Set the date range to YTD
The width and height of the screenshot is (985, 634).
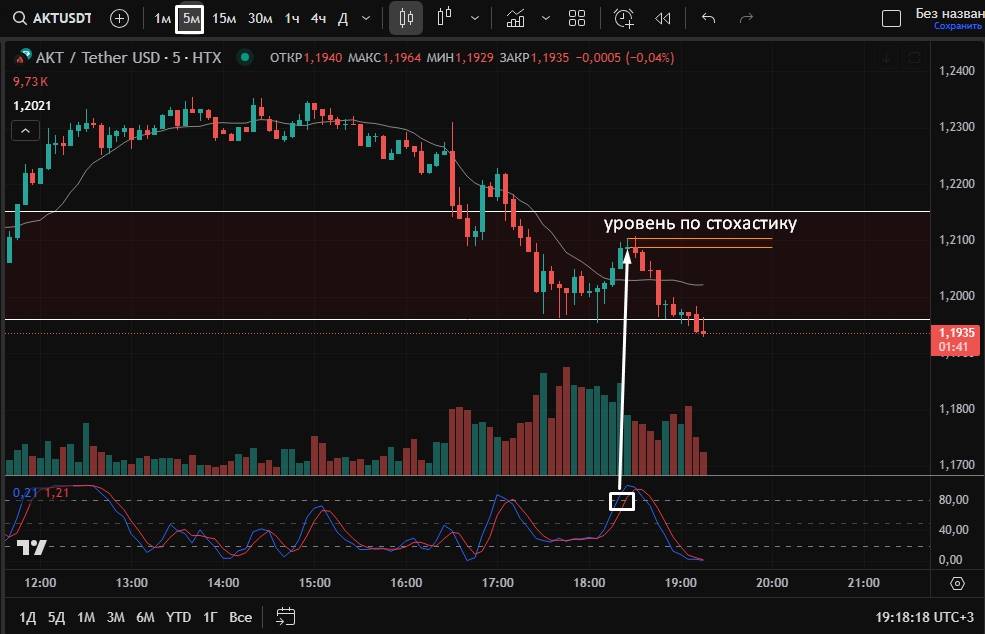pos(178,617)
